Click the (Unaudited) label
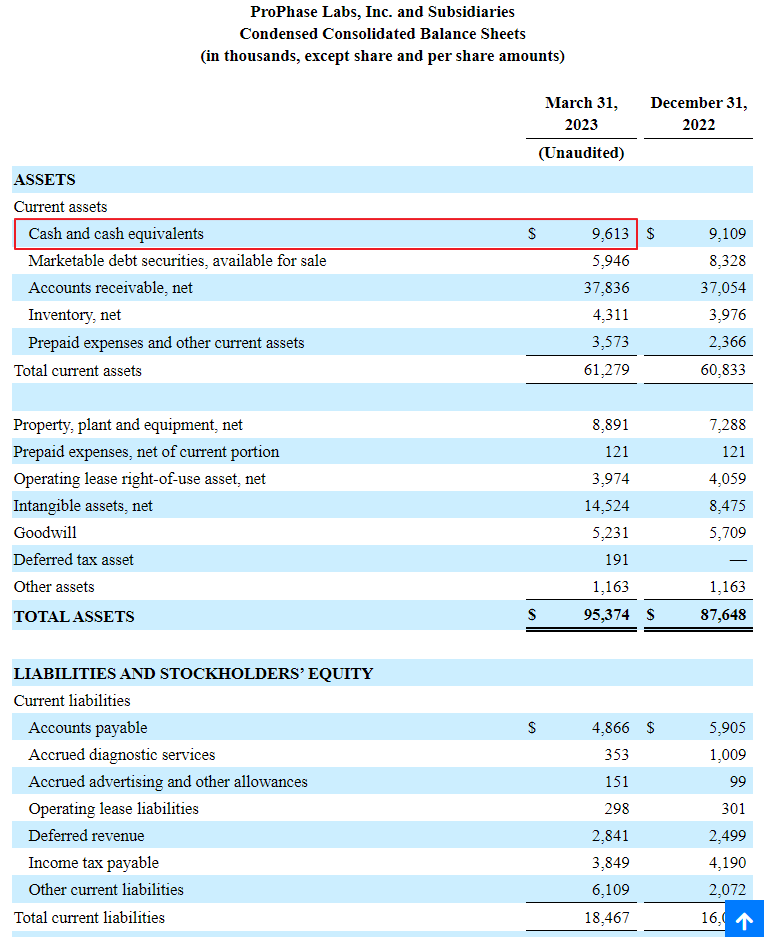764x937 pixels. tap(581, 153)
